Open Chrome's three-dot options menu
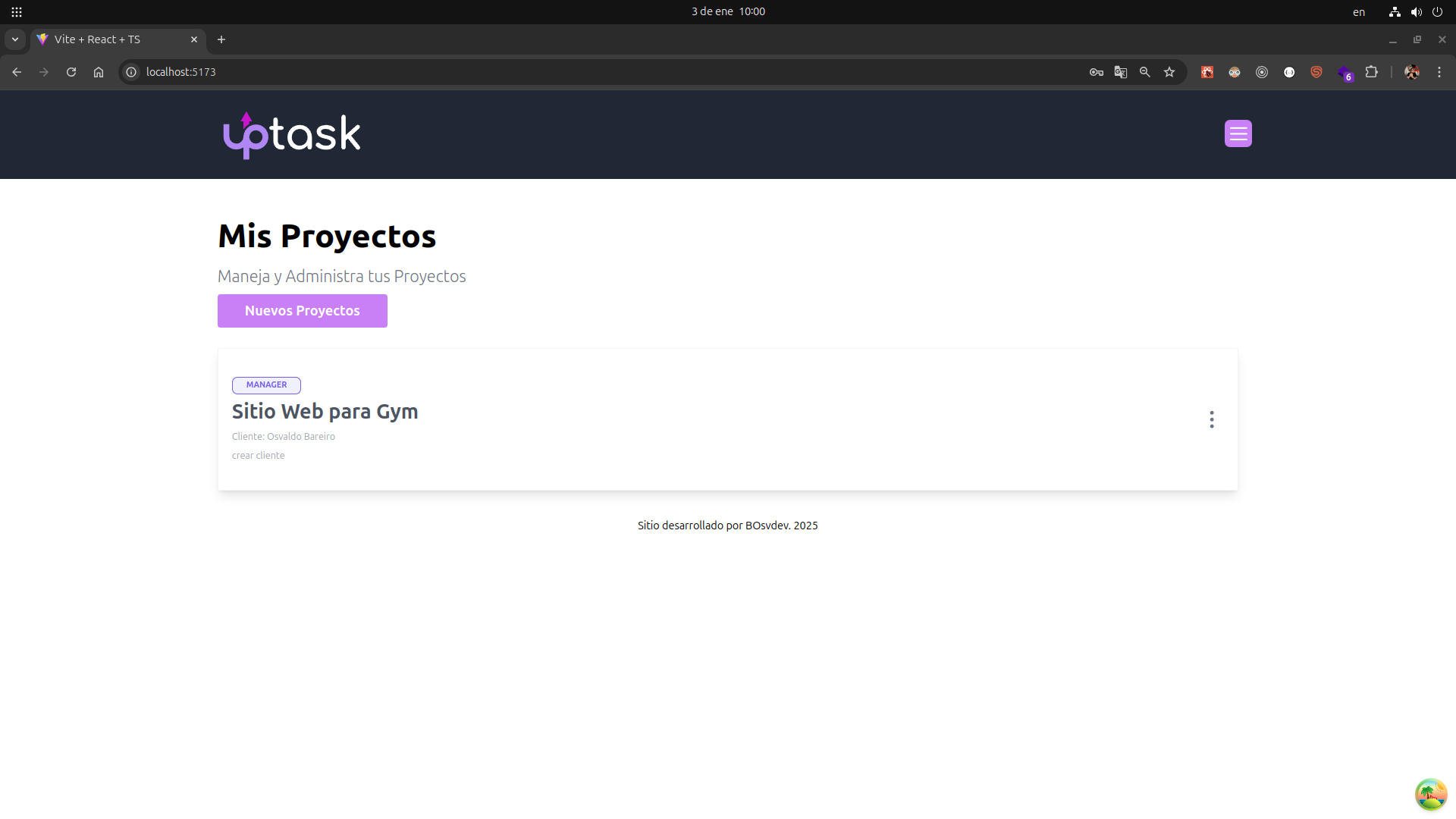 (1439, 72)
